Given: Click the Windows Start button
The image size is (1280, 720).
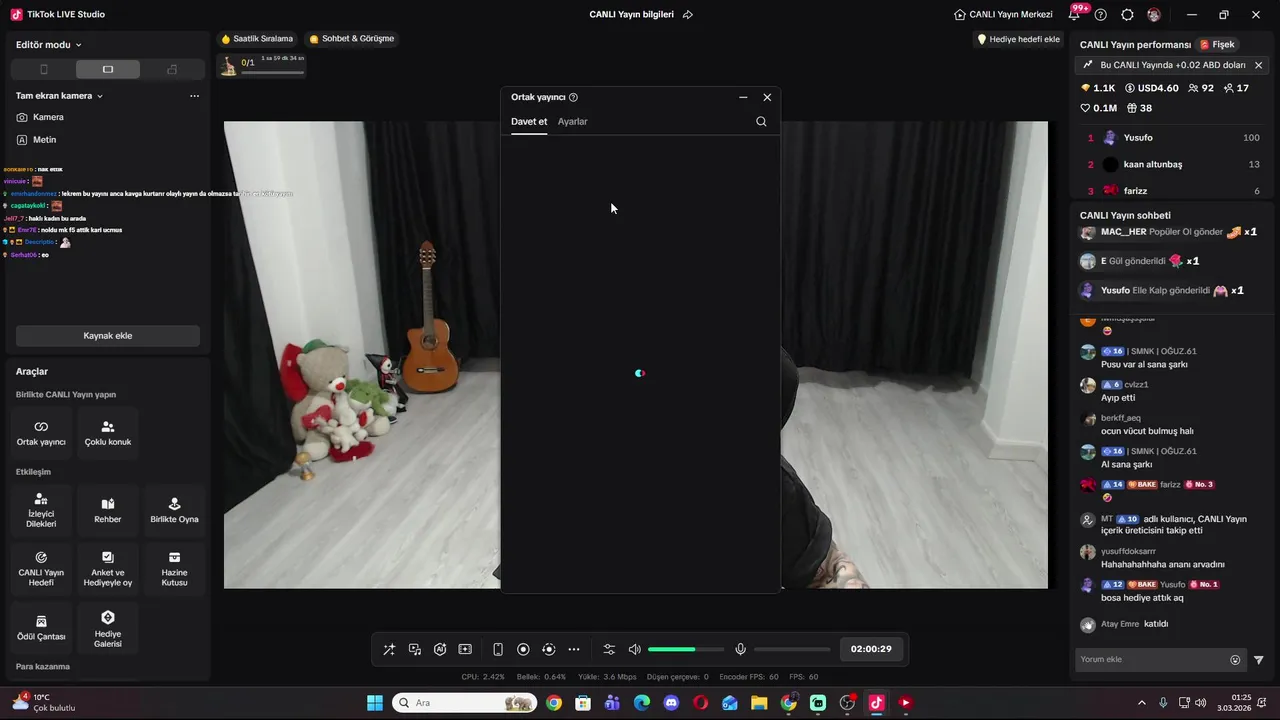Looking at the screenshot, I should [x=375, y=703].
